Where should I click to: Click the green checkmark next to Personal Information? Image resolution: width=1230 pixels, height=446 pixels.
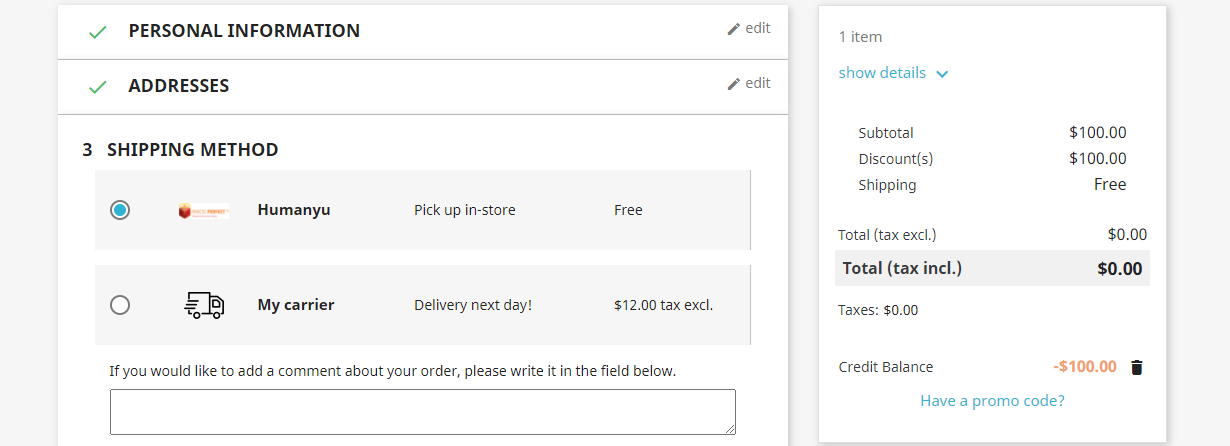coord(97,32)
